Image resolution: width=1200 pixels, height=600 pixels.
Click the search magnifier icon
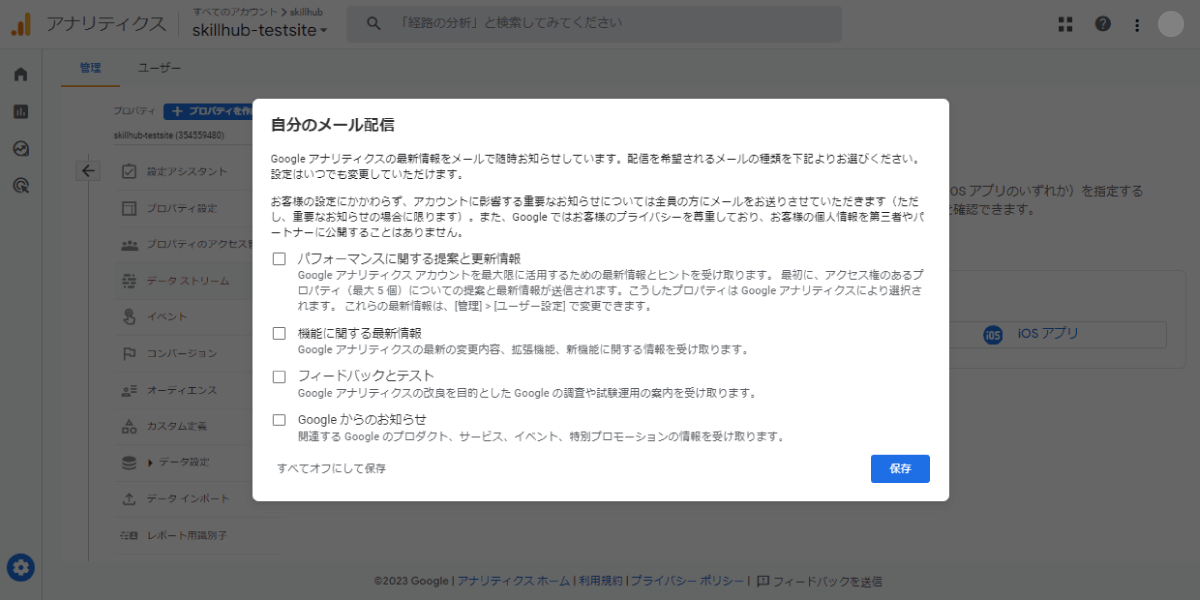(373, 24)
